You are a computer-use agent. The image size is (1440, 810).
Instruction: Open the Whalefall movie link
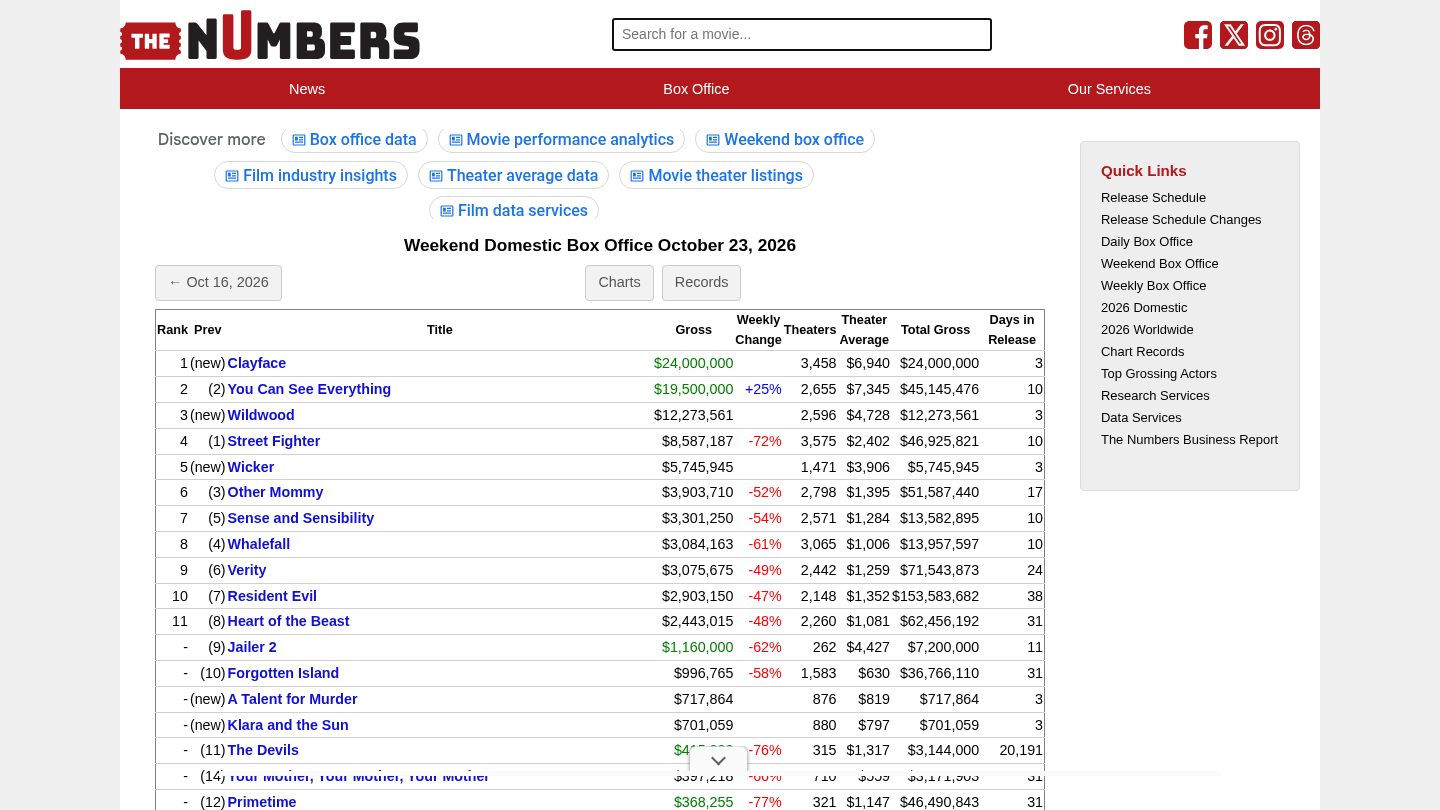(259, 544)
